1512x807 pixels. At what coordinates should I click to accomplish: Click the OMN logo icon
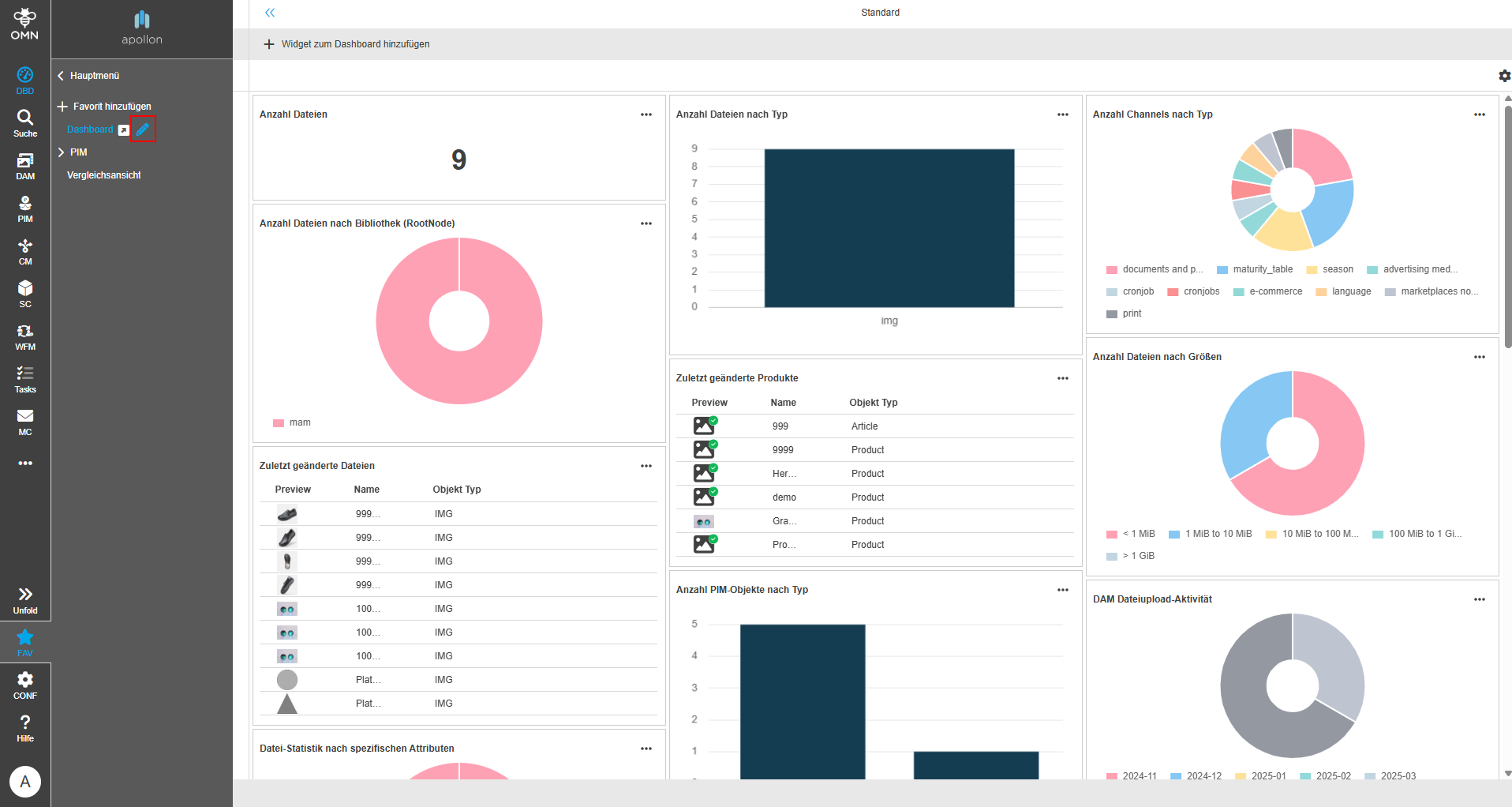24,24
